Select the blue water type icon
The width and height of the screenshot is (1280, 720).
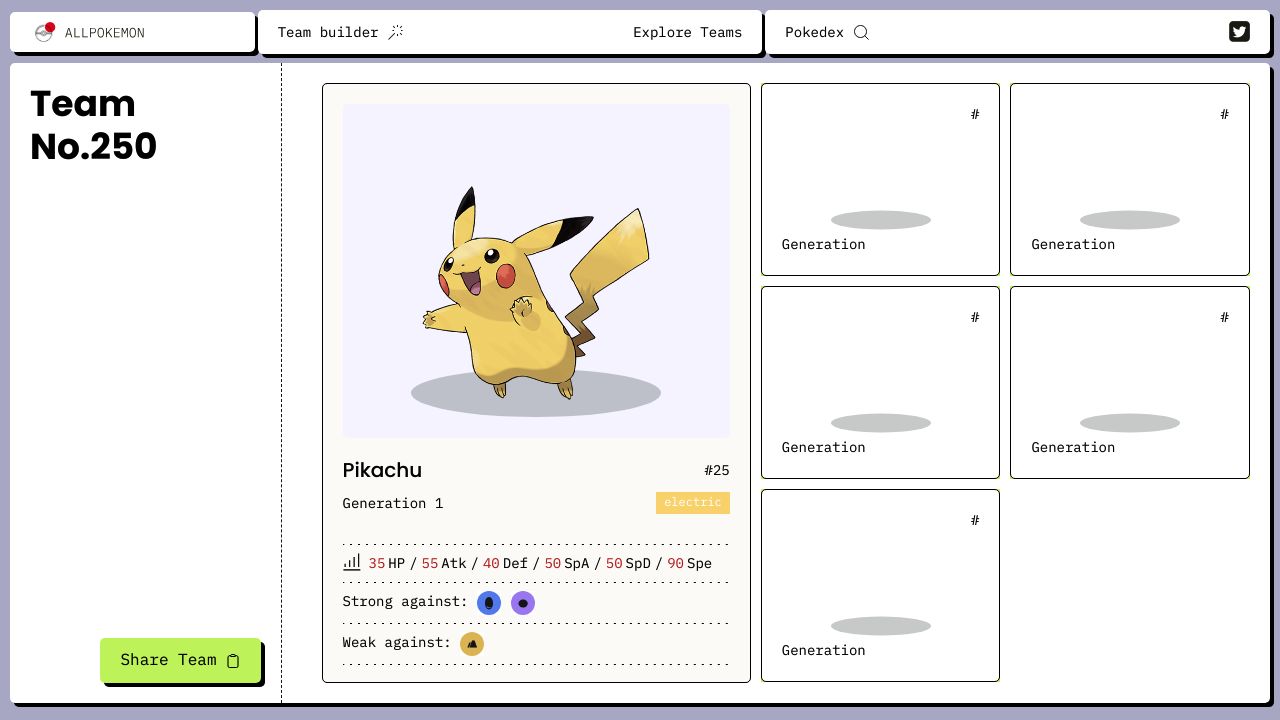point(489,603)
